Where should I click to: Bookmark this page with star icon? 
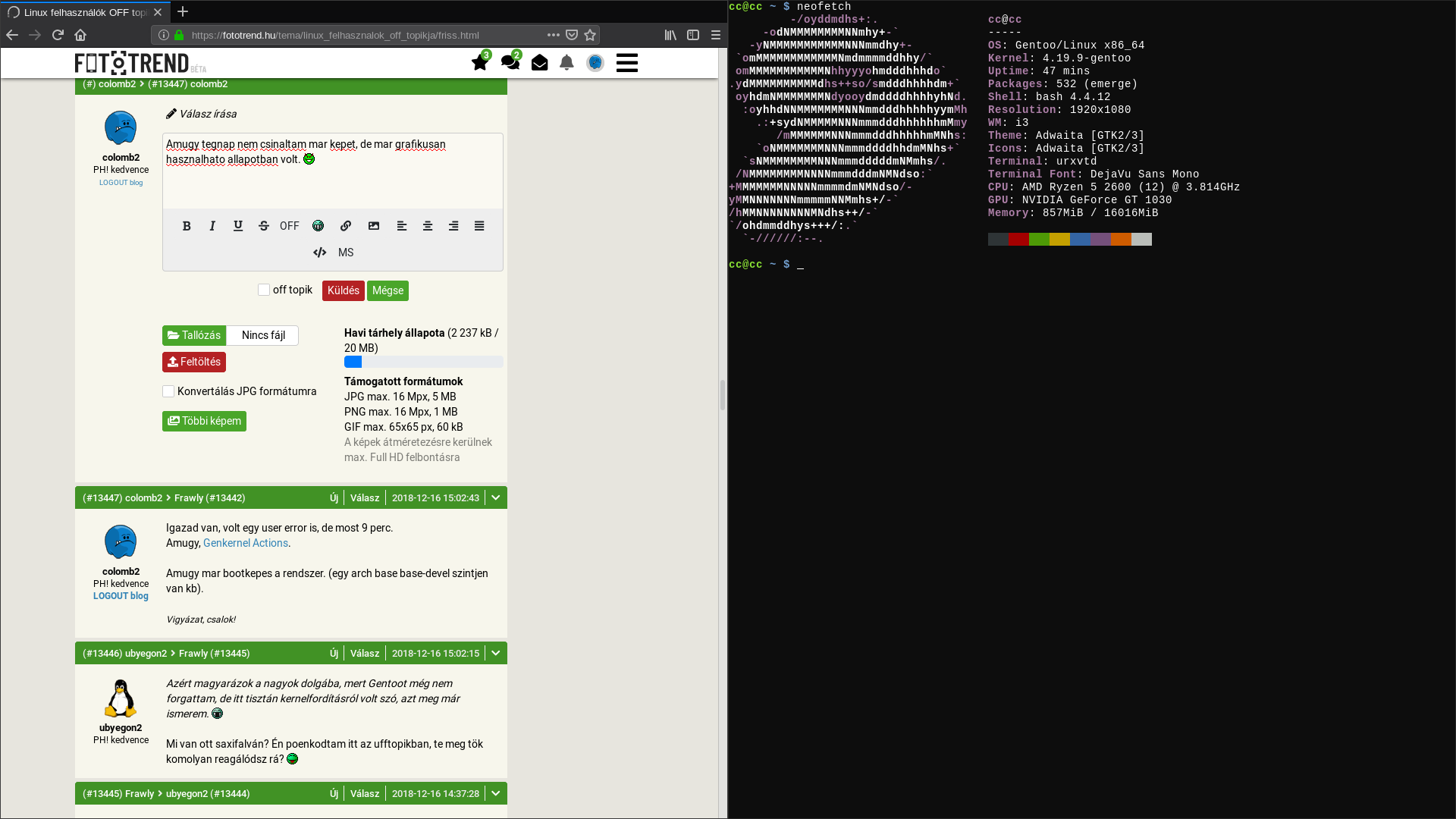[x=590, y=35]
